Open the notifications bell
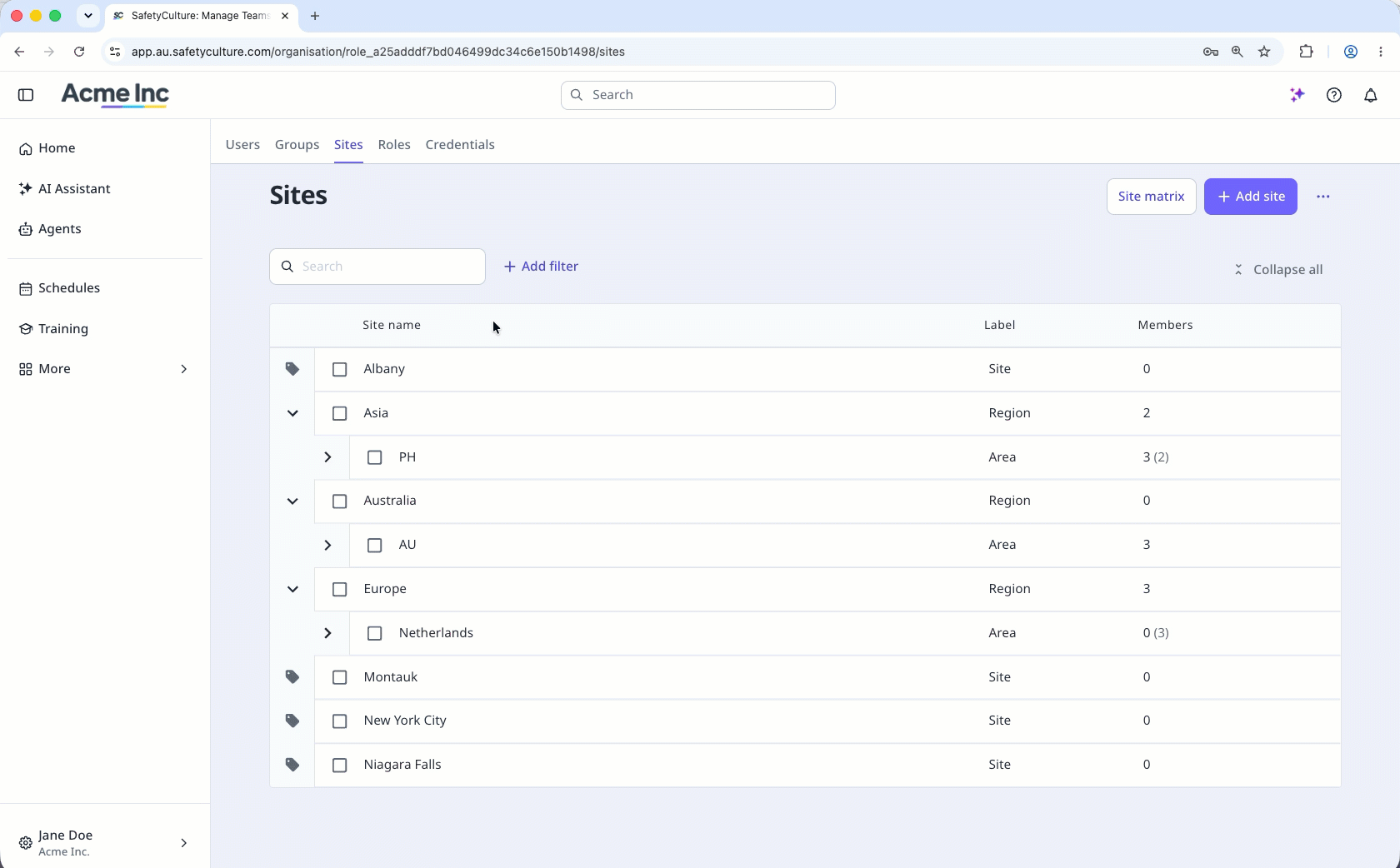 [1371, 95]
